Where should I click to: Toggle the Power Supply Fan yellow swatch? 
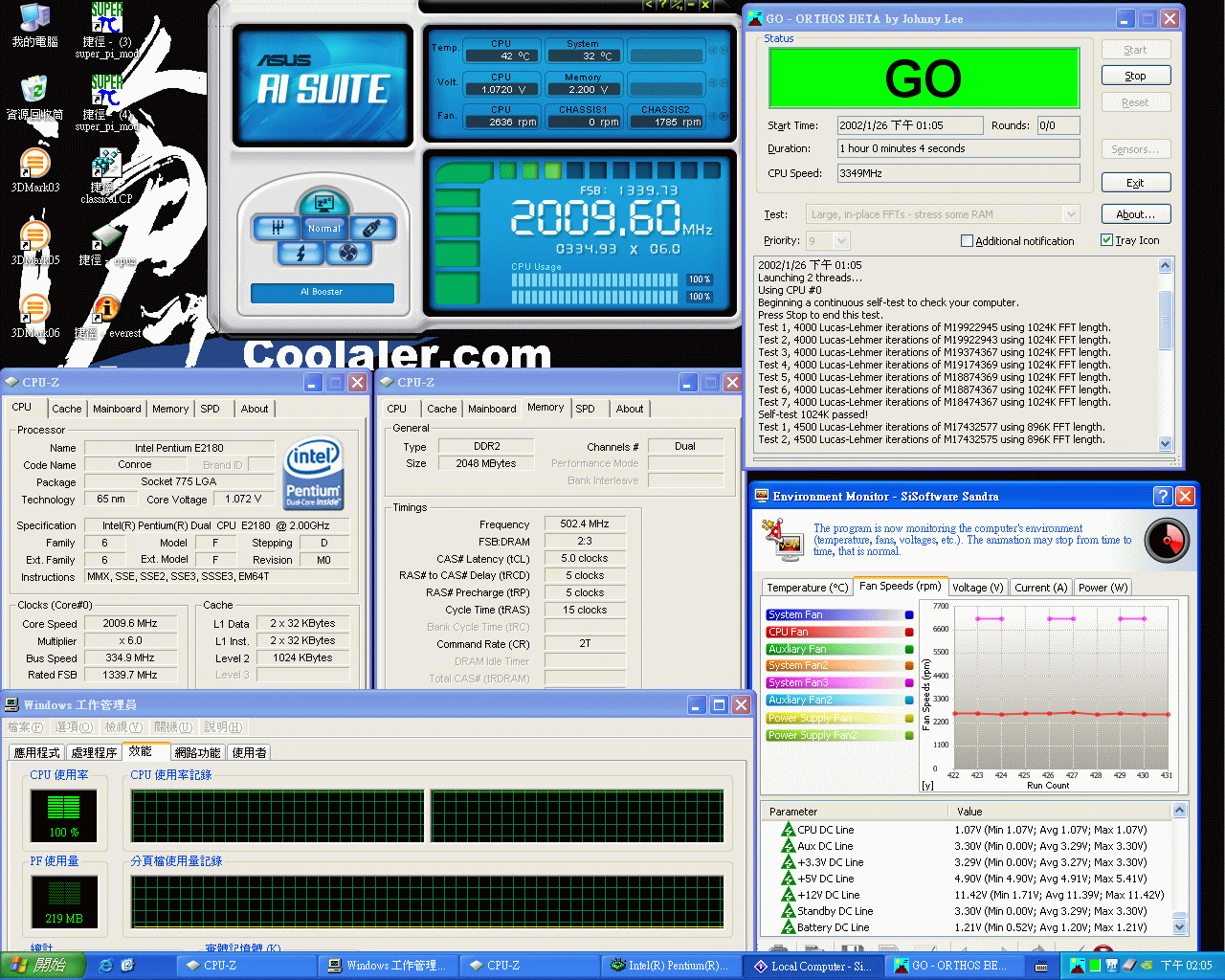coord(909,719)
